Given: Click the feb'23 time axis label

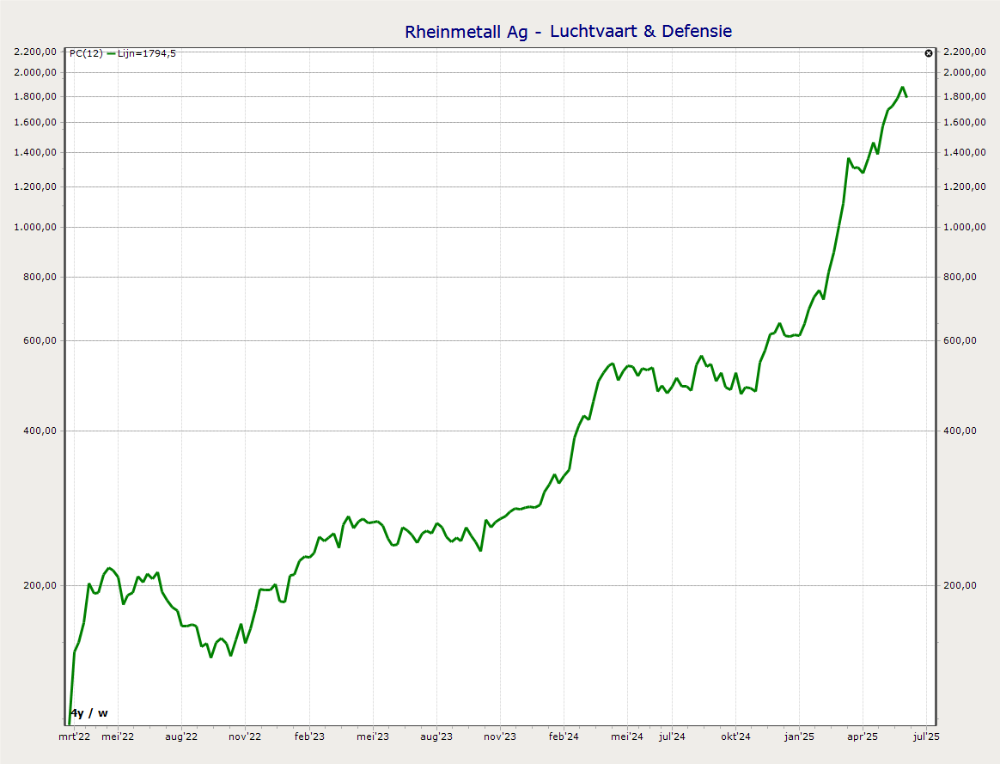Looking at the screenshot, I should tap(309, 736).
